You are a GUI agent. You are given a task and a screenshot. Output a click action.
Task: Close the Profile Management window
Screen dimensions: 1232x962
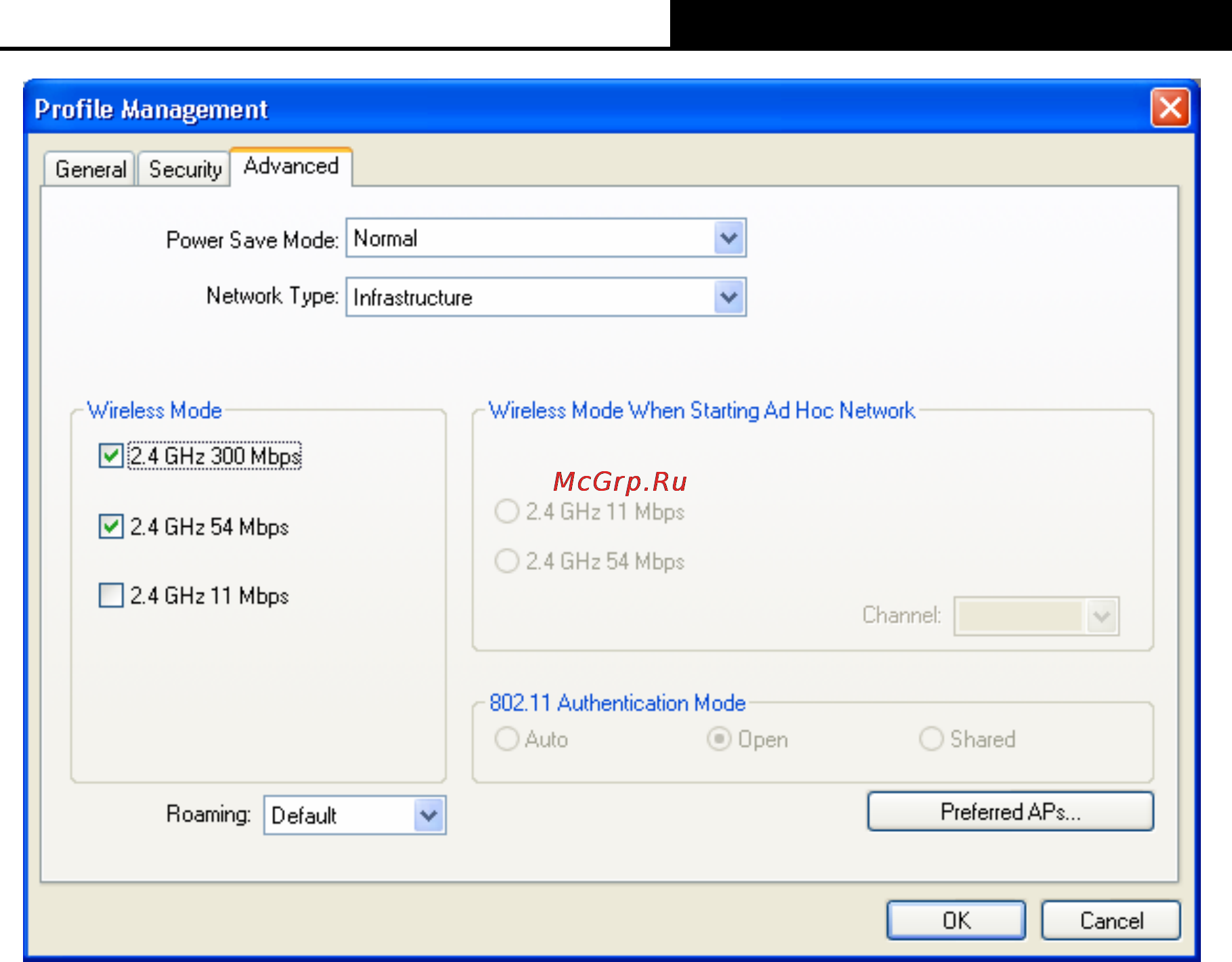[x=1170, y=108]
